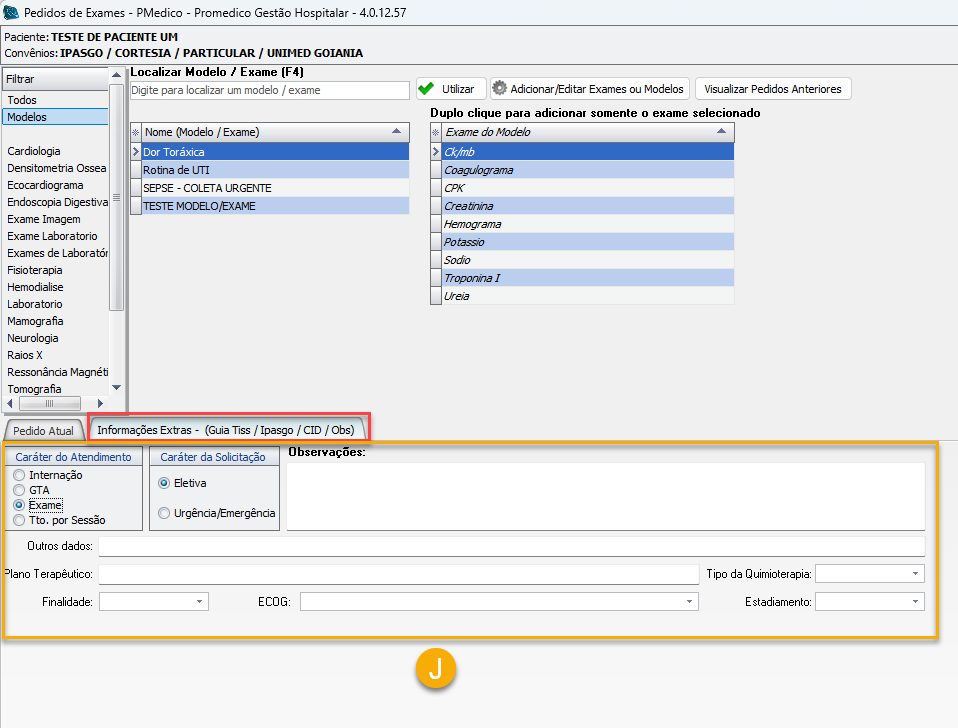Click the Promedico app icon in the title bar
958x728 pixels.
coord(11,12)
